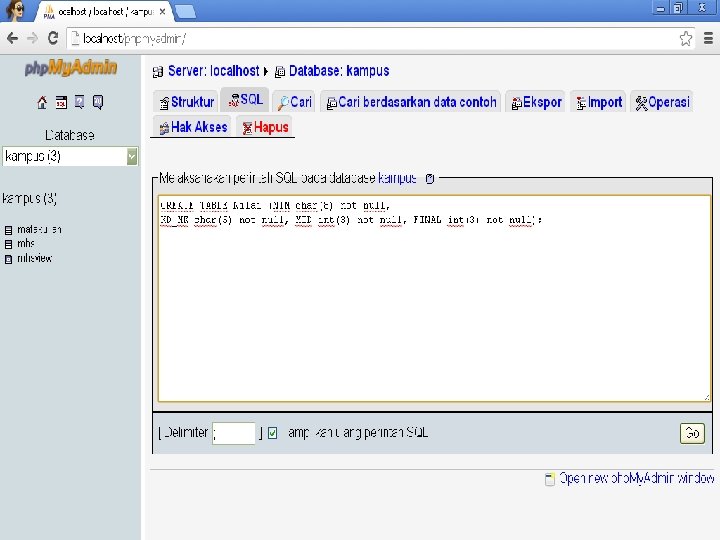Open the mhsview browse icon

point(8,259)
